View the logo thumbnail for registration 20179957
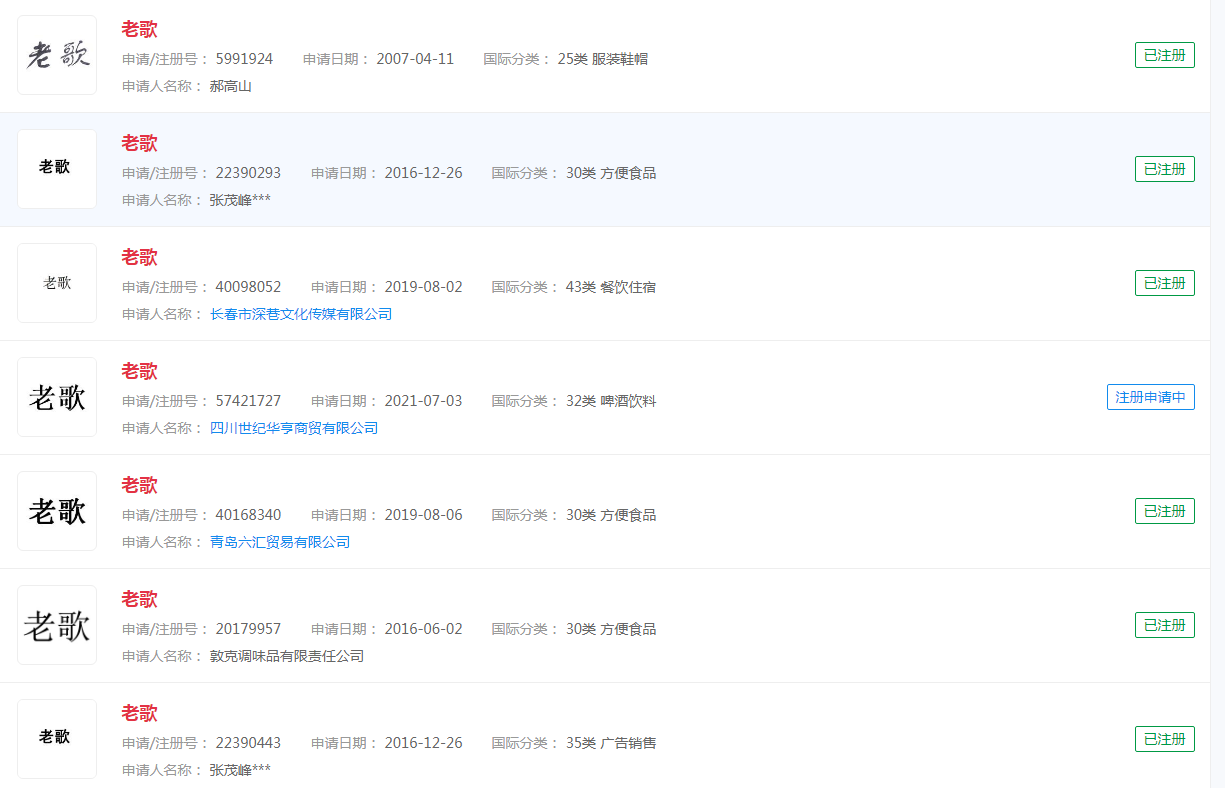The image size is (1225, 788). pos(56,624)
